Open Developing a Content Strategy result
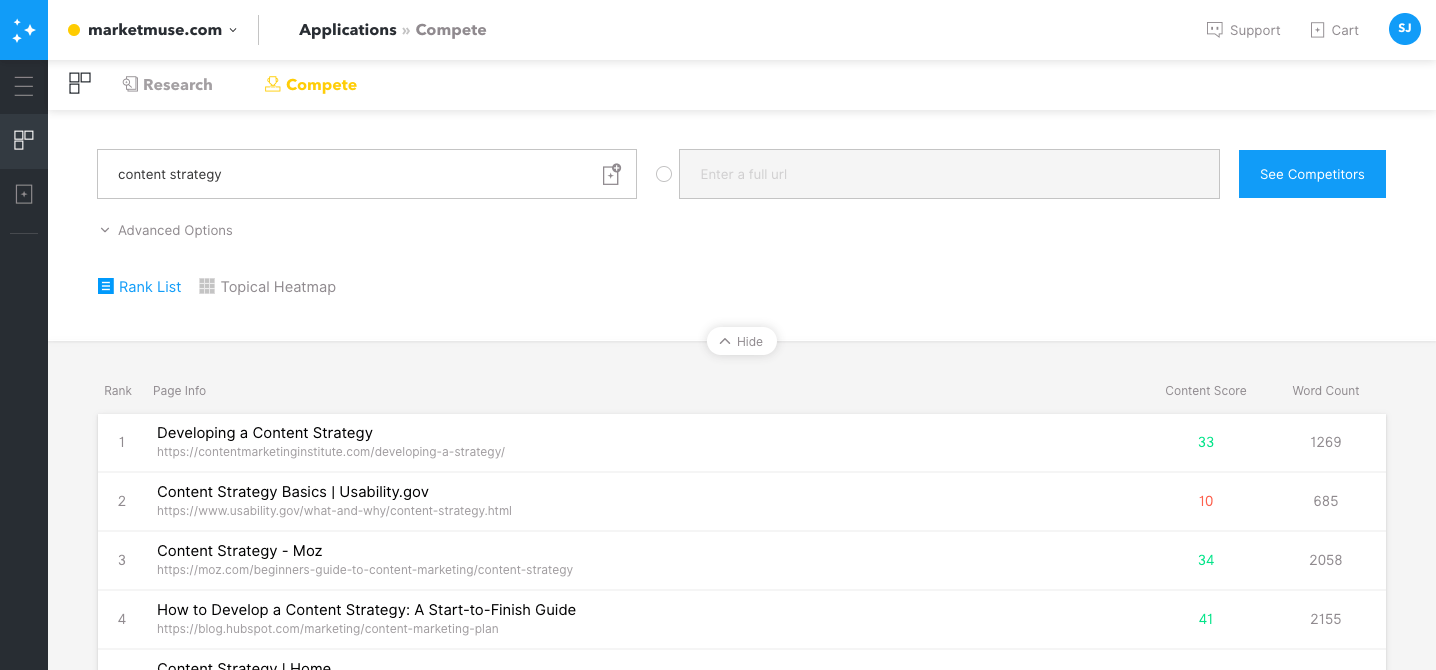The height and width of the screenshot is (670, 1436). pyautogui.click(x=265, y=433)
